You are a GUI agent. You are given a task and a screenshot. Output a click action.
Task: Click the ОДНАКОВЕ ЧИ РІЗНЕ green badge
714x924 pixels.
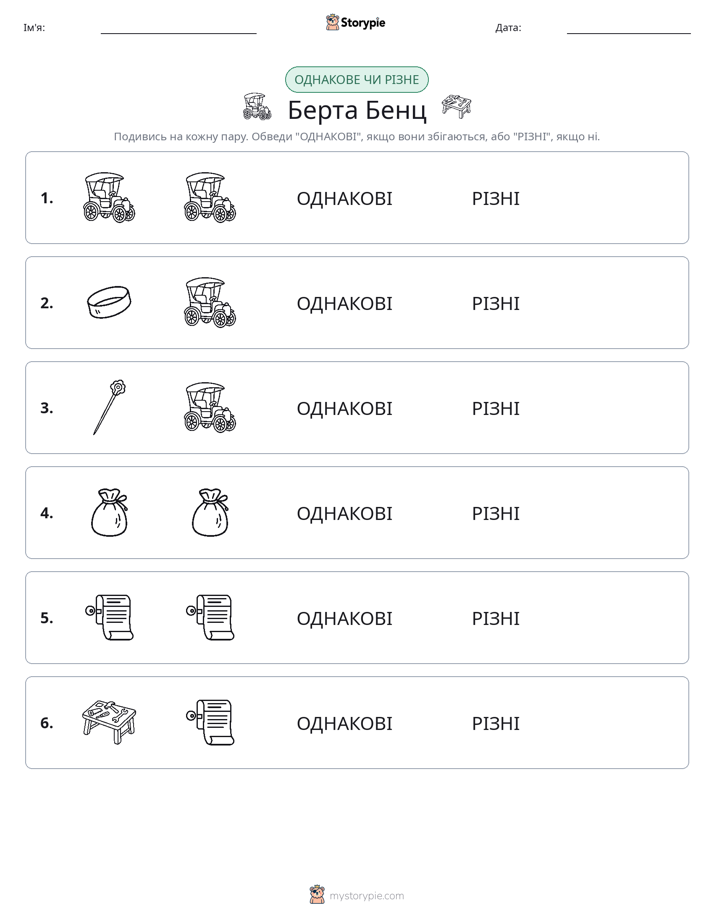356,80
